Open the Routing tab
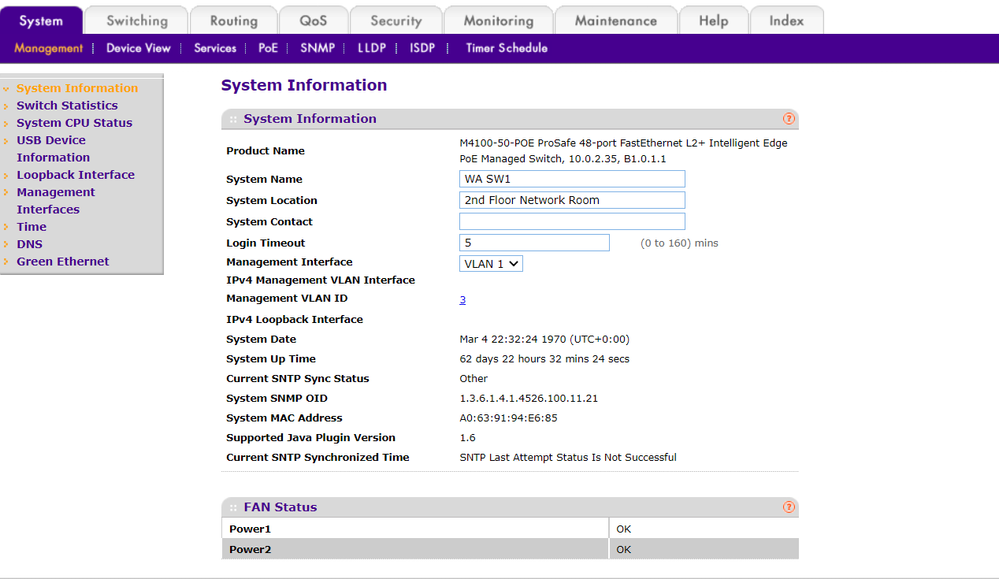The height and width of the screenshot is (579, 999). pos(234,21)
